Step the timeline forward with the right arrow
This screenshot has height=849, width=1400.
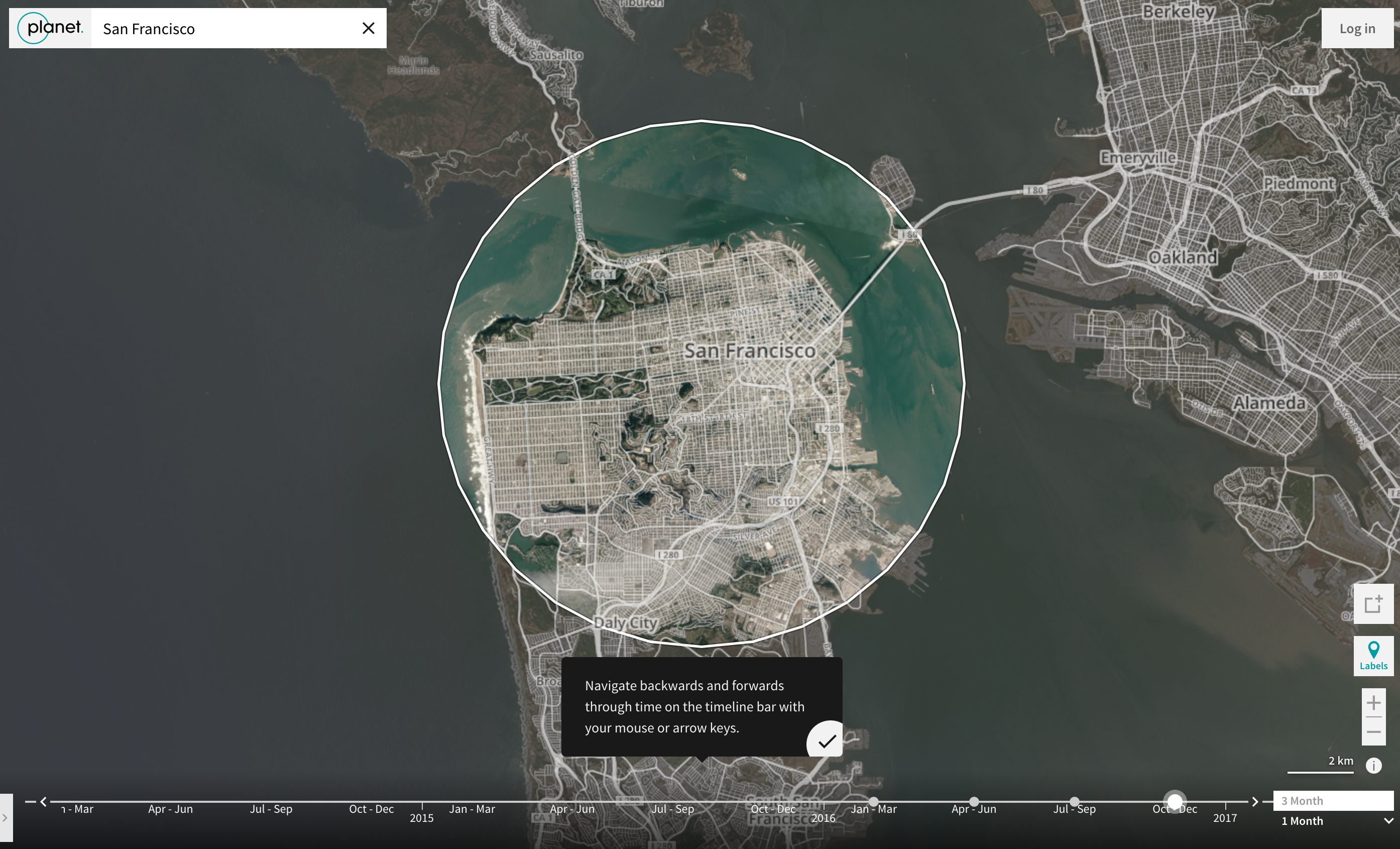click(1255, 801)
